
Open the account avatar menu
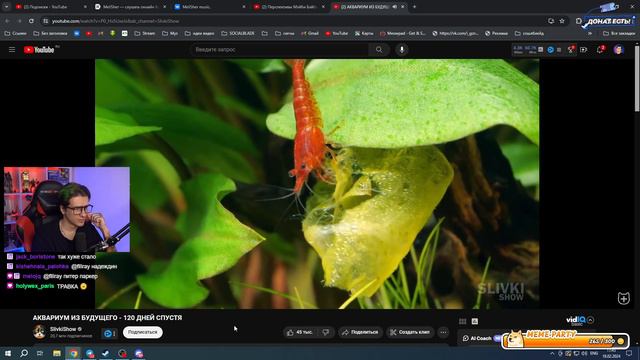tap(618, 49)
